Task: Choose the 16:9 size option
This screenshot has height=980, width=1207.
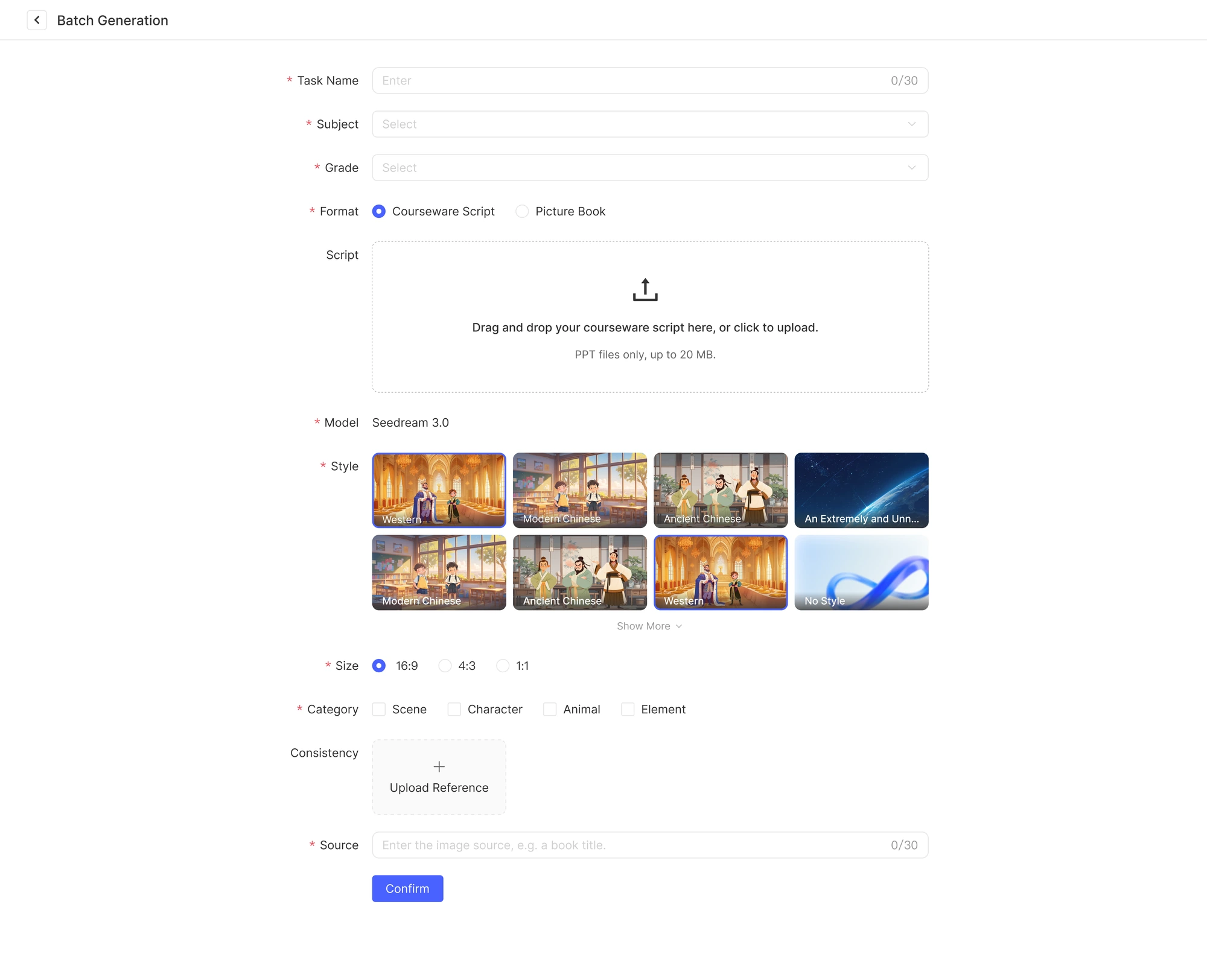Action: (x=395, y=666)
